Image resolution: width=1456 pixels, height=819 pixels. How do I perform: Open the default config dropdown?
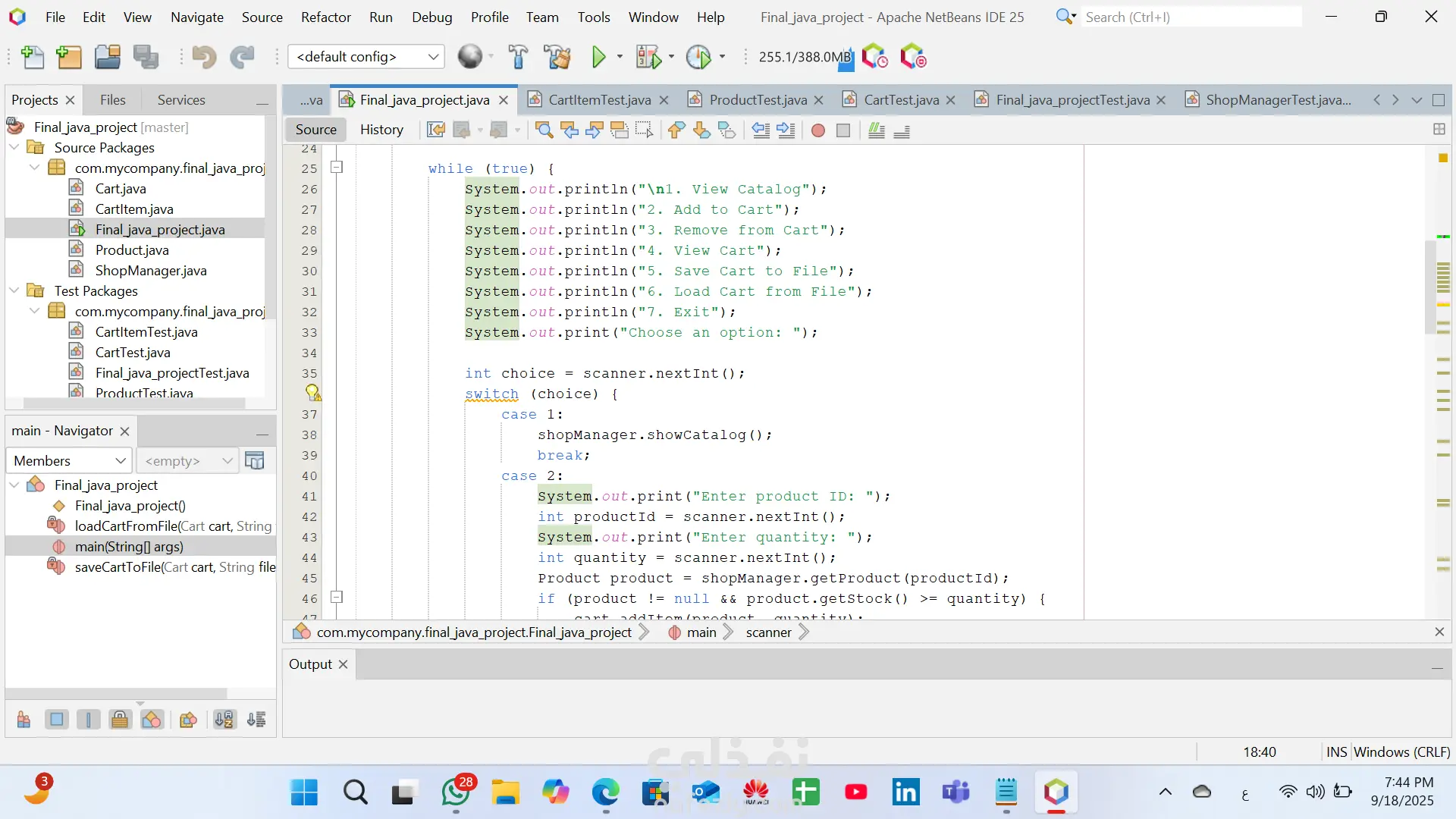(366, 57)
